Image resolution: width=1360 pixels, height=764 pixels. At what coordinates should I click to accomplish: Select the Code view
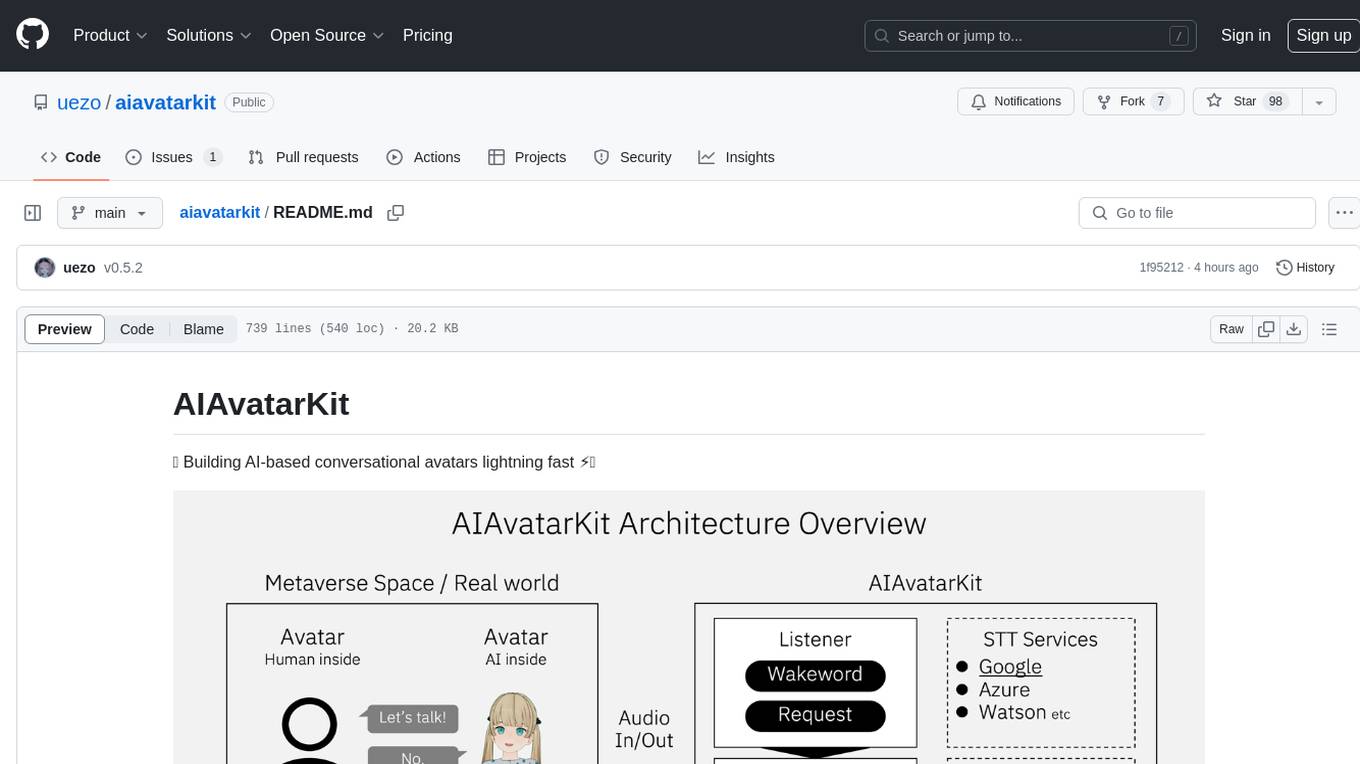(137, 329)
